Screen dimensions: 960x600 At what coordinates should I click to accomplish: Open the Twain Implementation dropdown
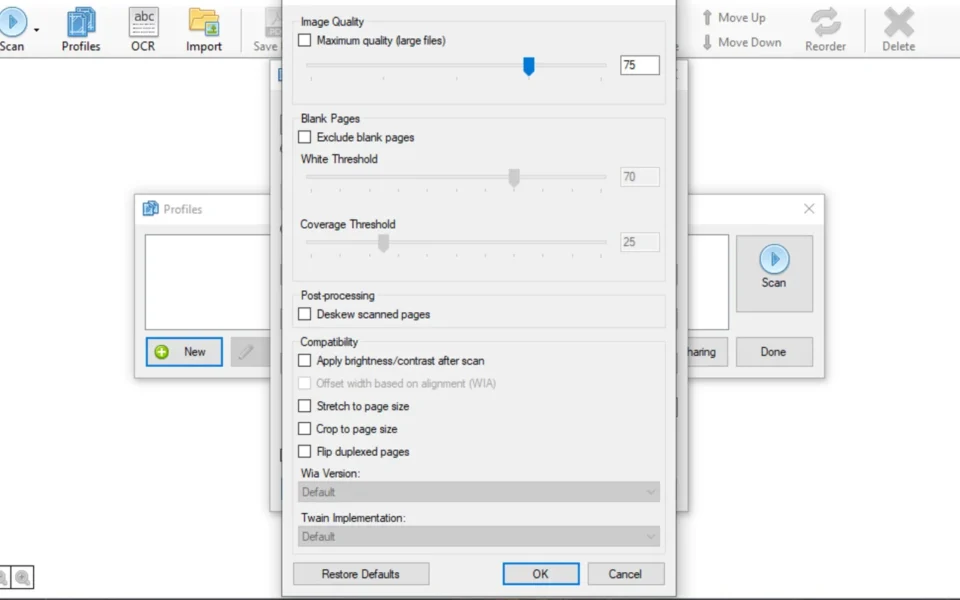tap(479, 536)
